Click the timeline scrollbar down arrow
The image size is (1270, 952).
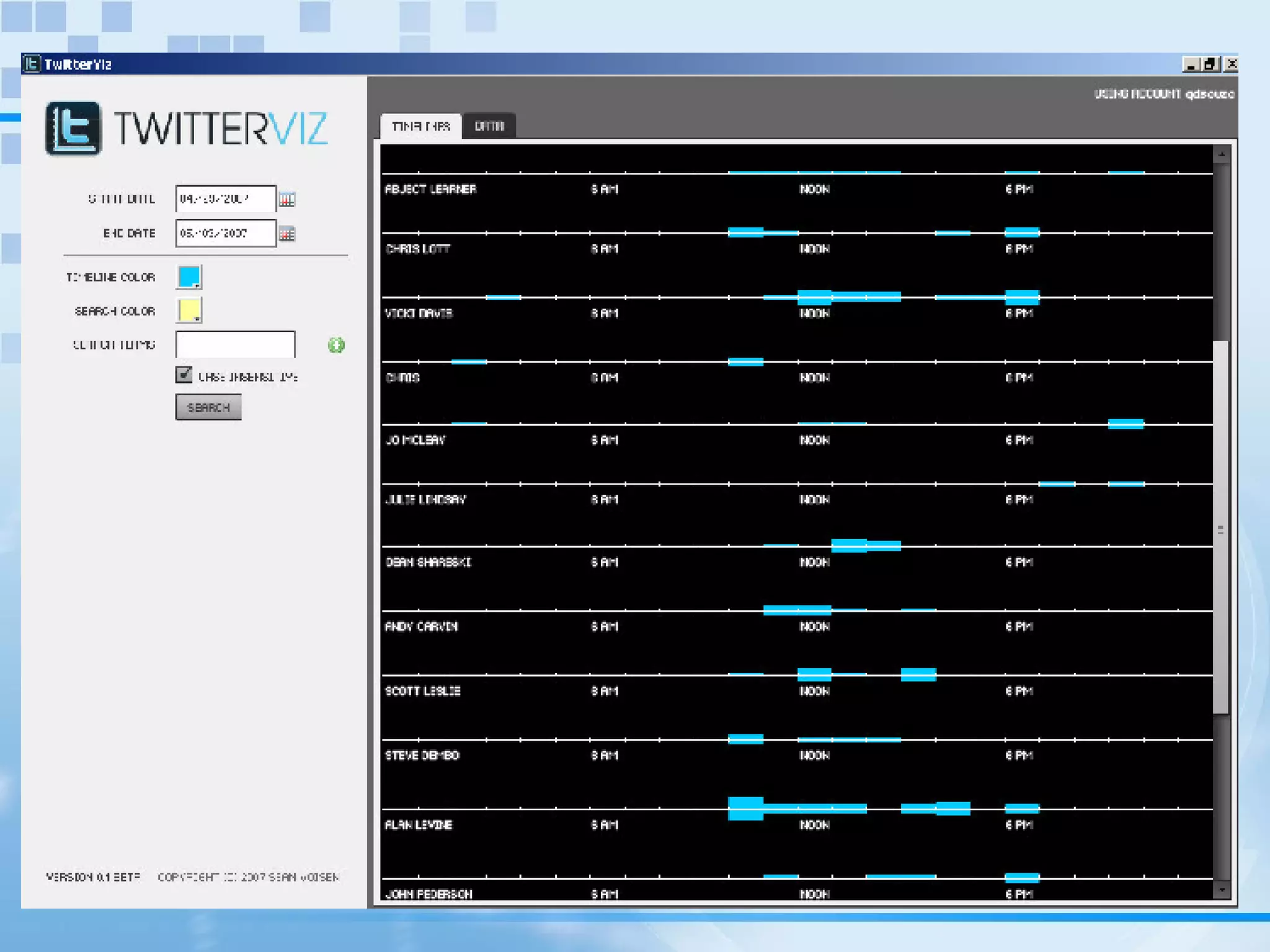tap(1221, 890)
